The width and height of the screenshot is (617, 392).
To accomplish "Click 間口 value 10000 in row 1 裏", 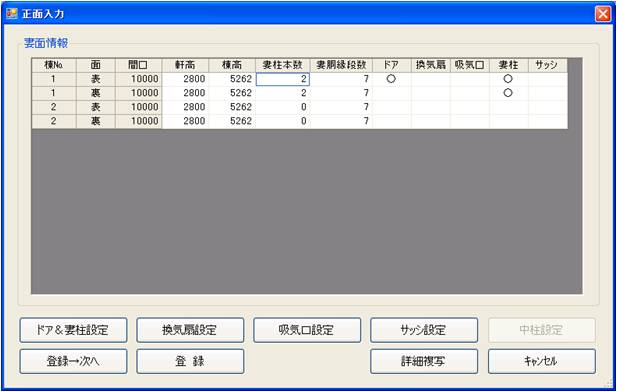I will point(139,93).
